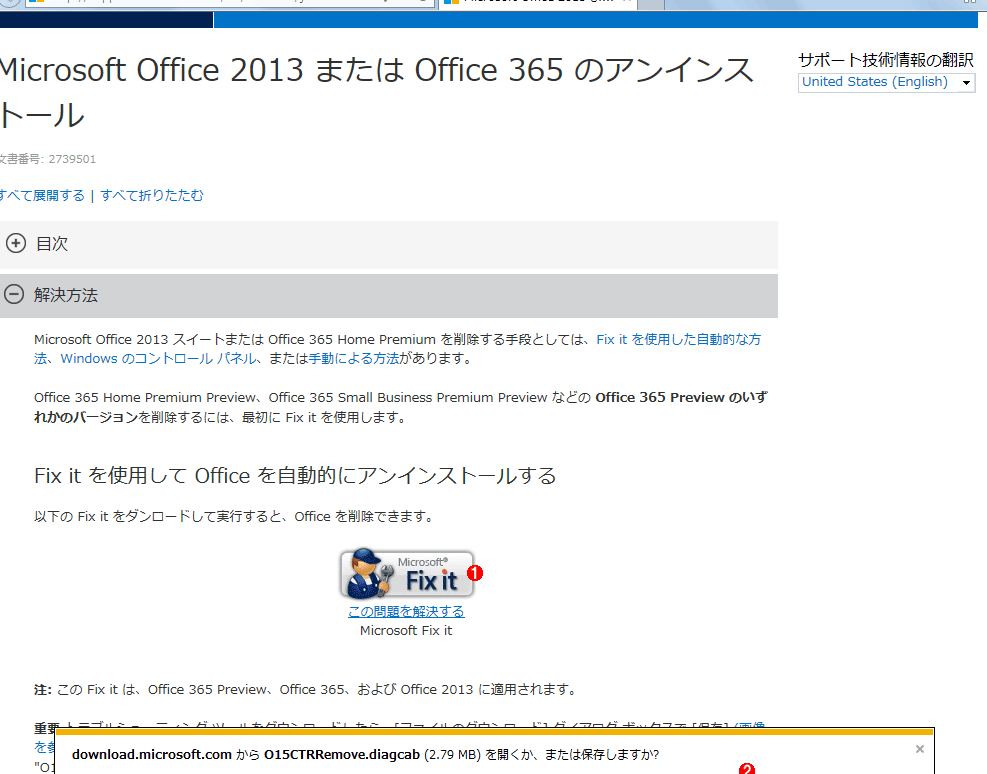Click the 目次 section header text
The width and height of the screenshot is (987, 774).
pos(52,244)
